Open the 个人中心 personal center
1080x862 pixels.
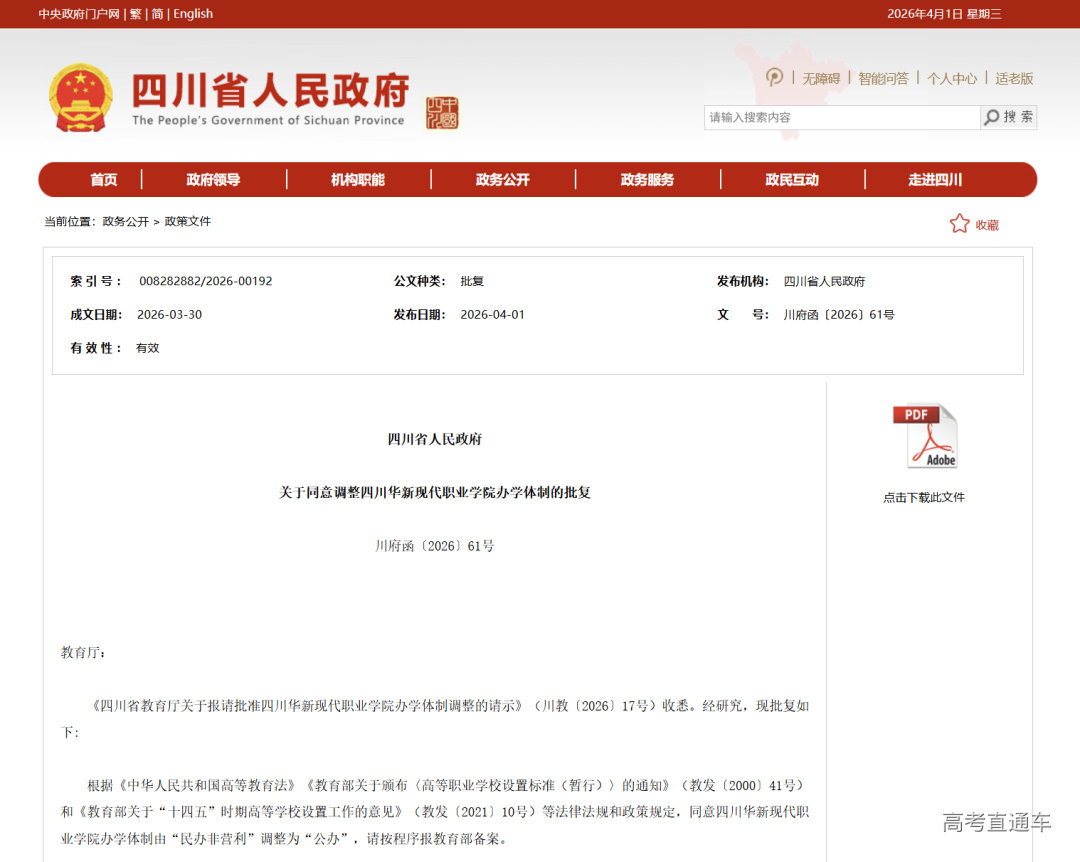coord(953,78)
